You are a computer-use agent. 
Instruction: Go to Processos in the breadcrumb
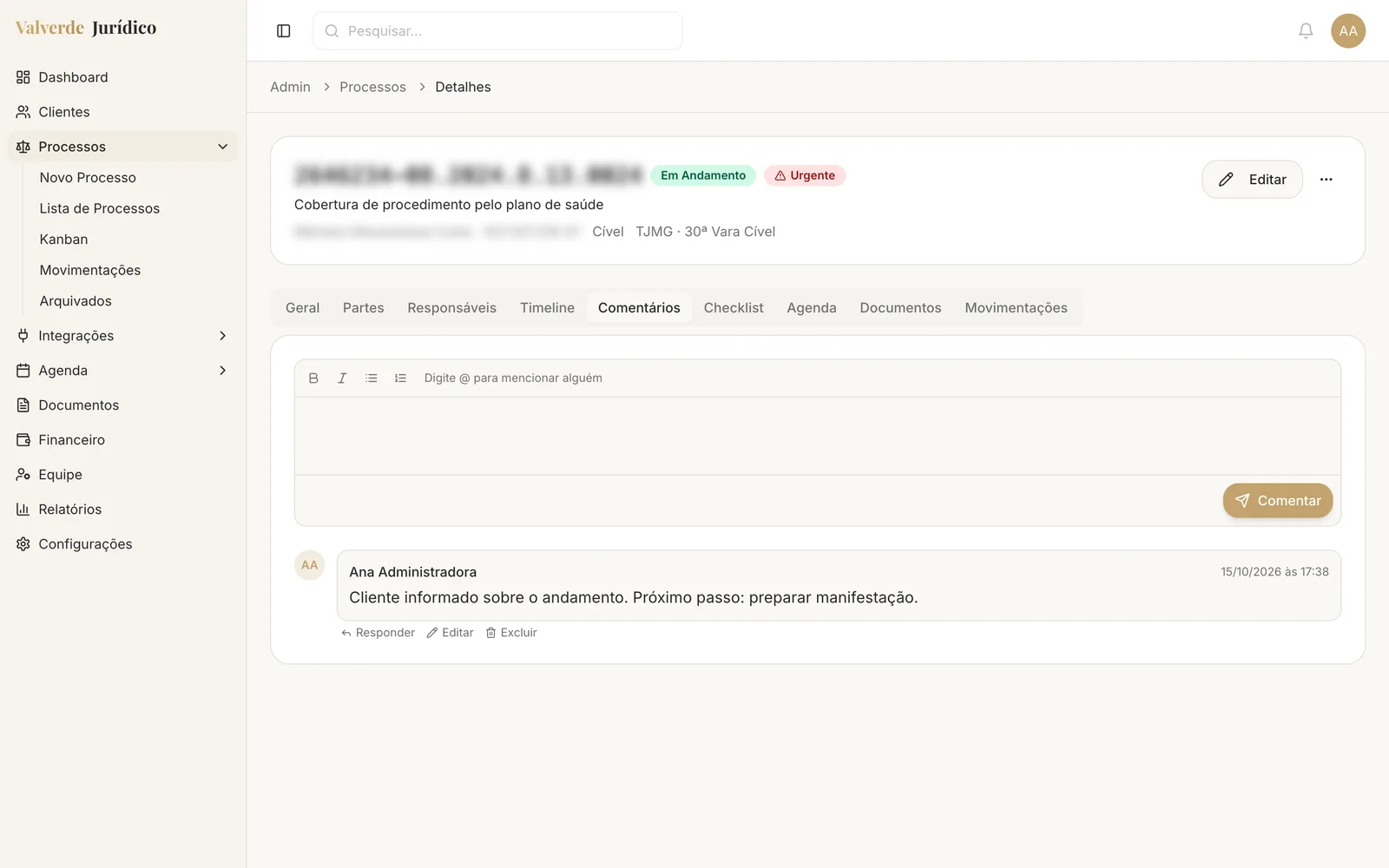pyautogui.click(x=372, y=87)
